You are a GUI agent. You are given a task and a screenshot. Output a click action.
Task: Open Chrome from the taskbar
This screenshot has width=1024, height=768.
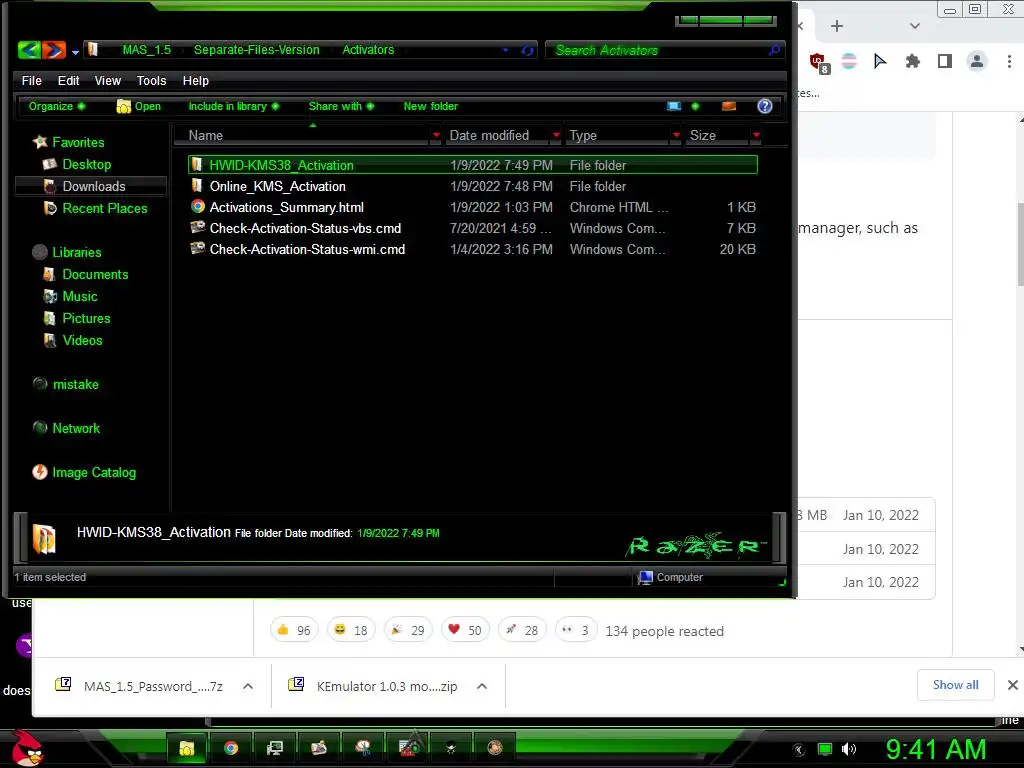pos(231,748)
